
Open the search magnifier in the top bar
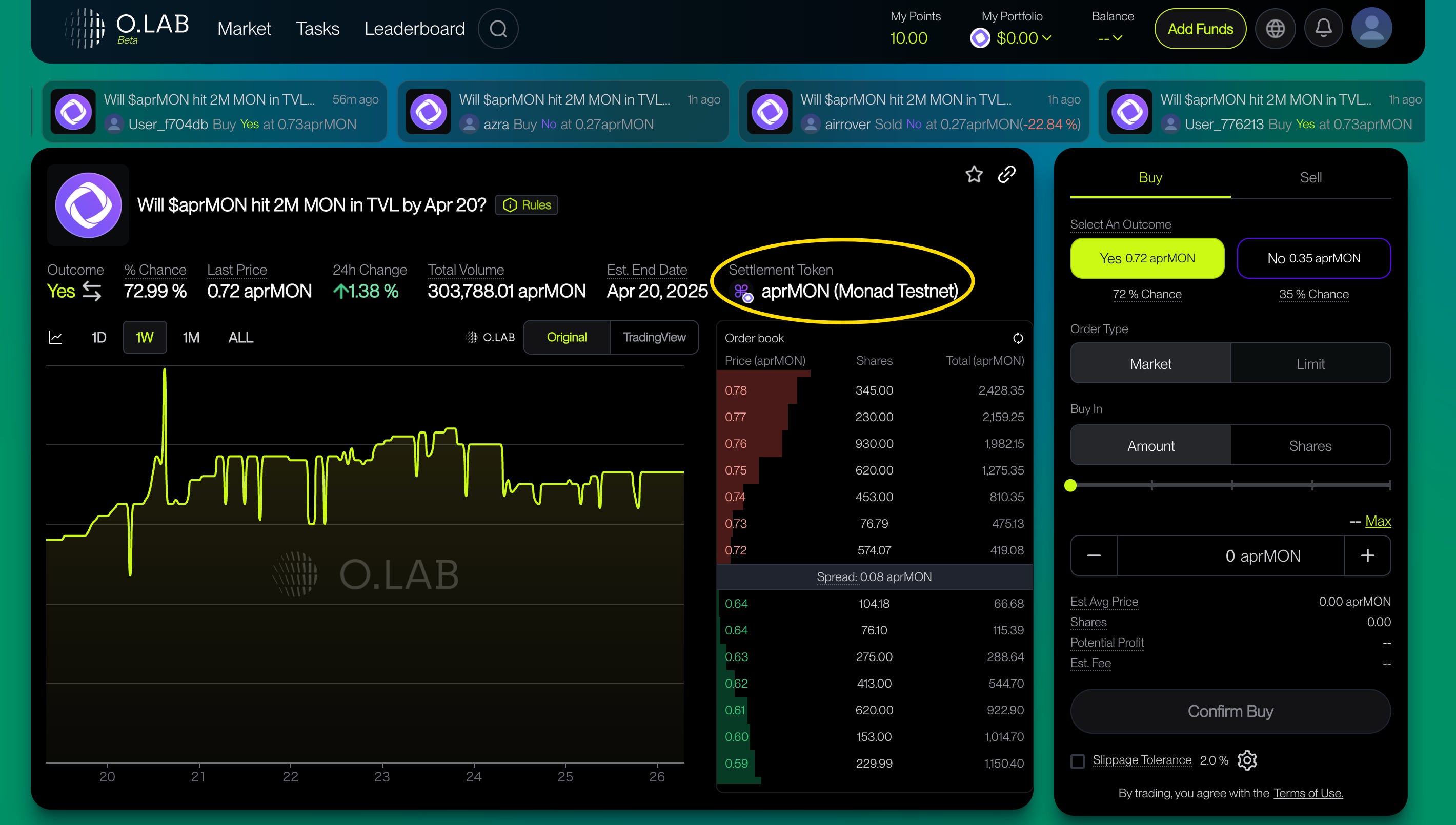pyautogui.click(x=498, y=28)
